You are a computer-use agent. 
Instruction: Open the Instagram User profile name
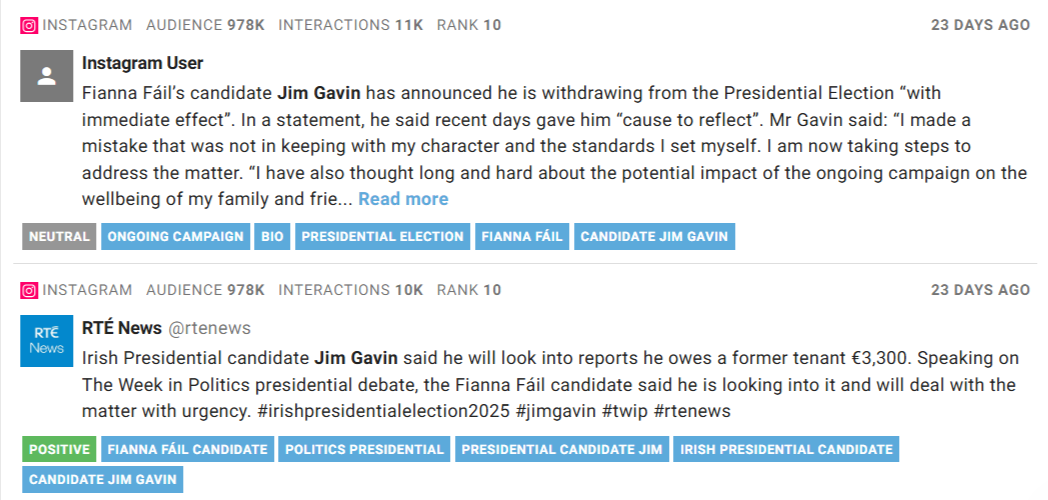point(142,63)
